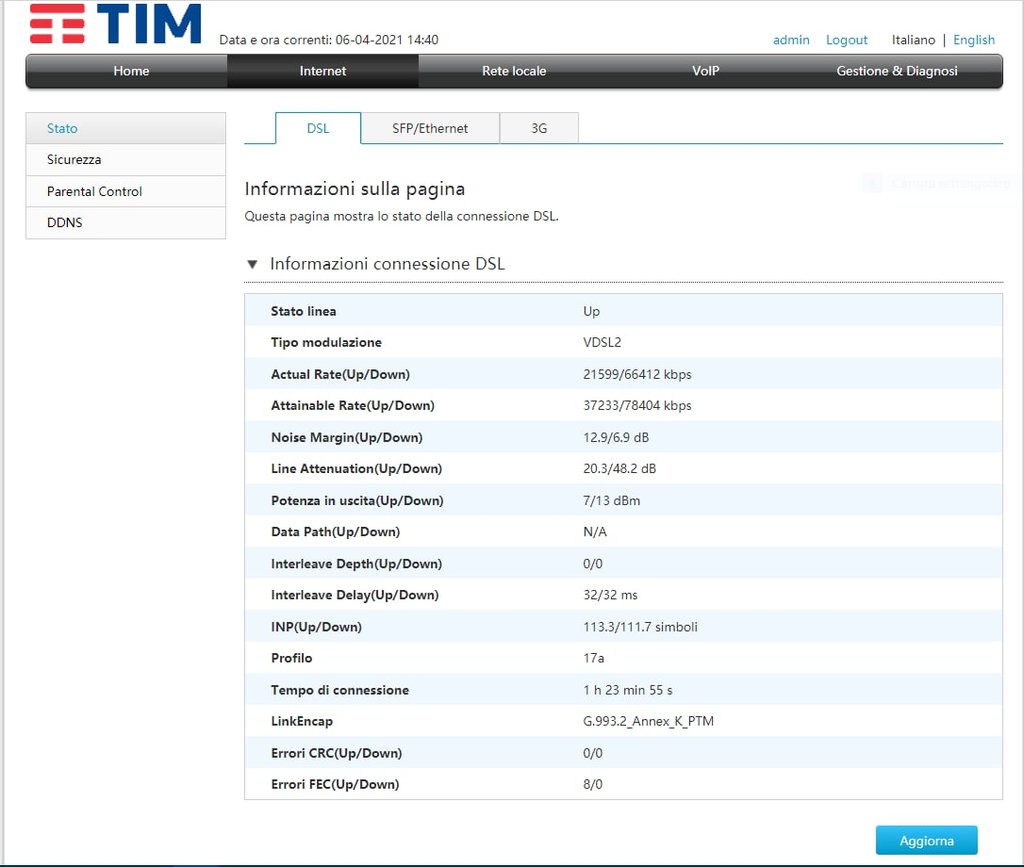Click the value 113.3/111.7 simboli
This screenshot has height=867, width=1024.
(640, 627)
